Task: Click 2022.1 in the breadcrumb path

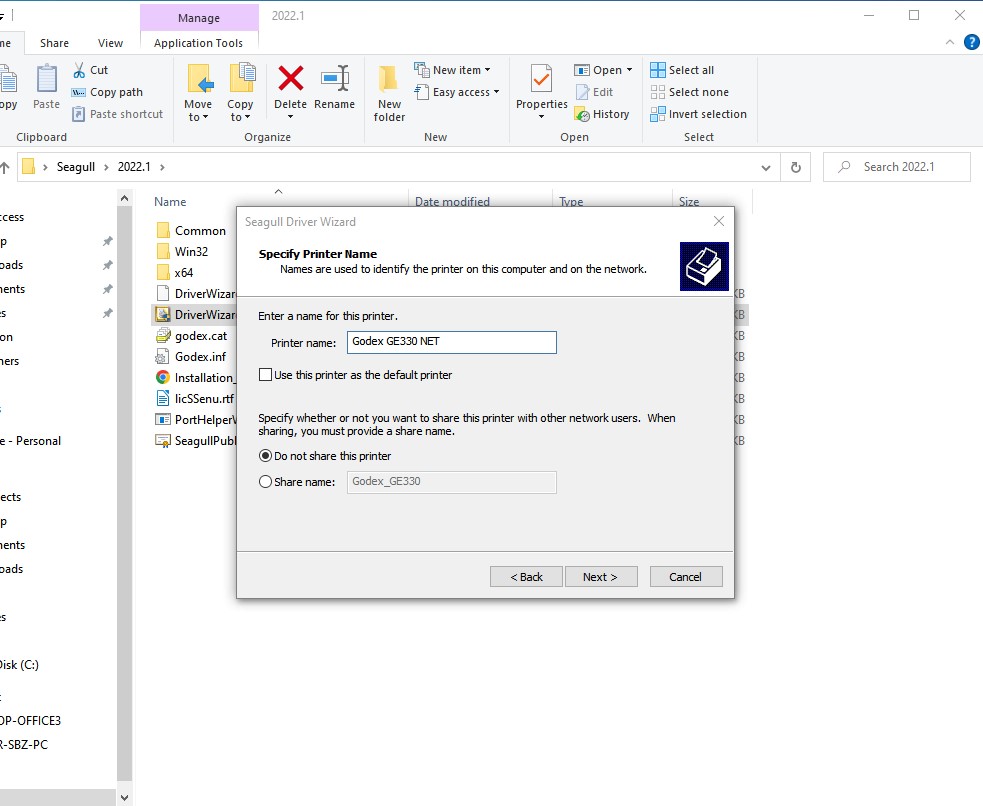Action: point(134,167)
